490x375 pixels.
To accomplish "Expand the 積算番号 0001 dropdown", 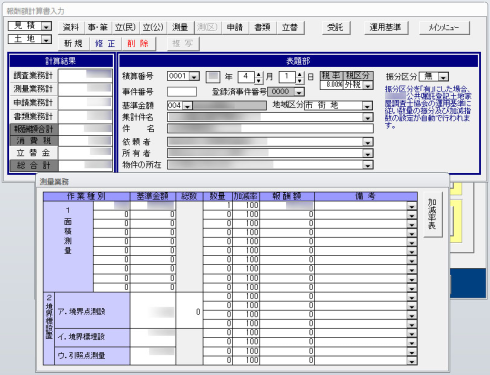I will coord(194,77).
